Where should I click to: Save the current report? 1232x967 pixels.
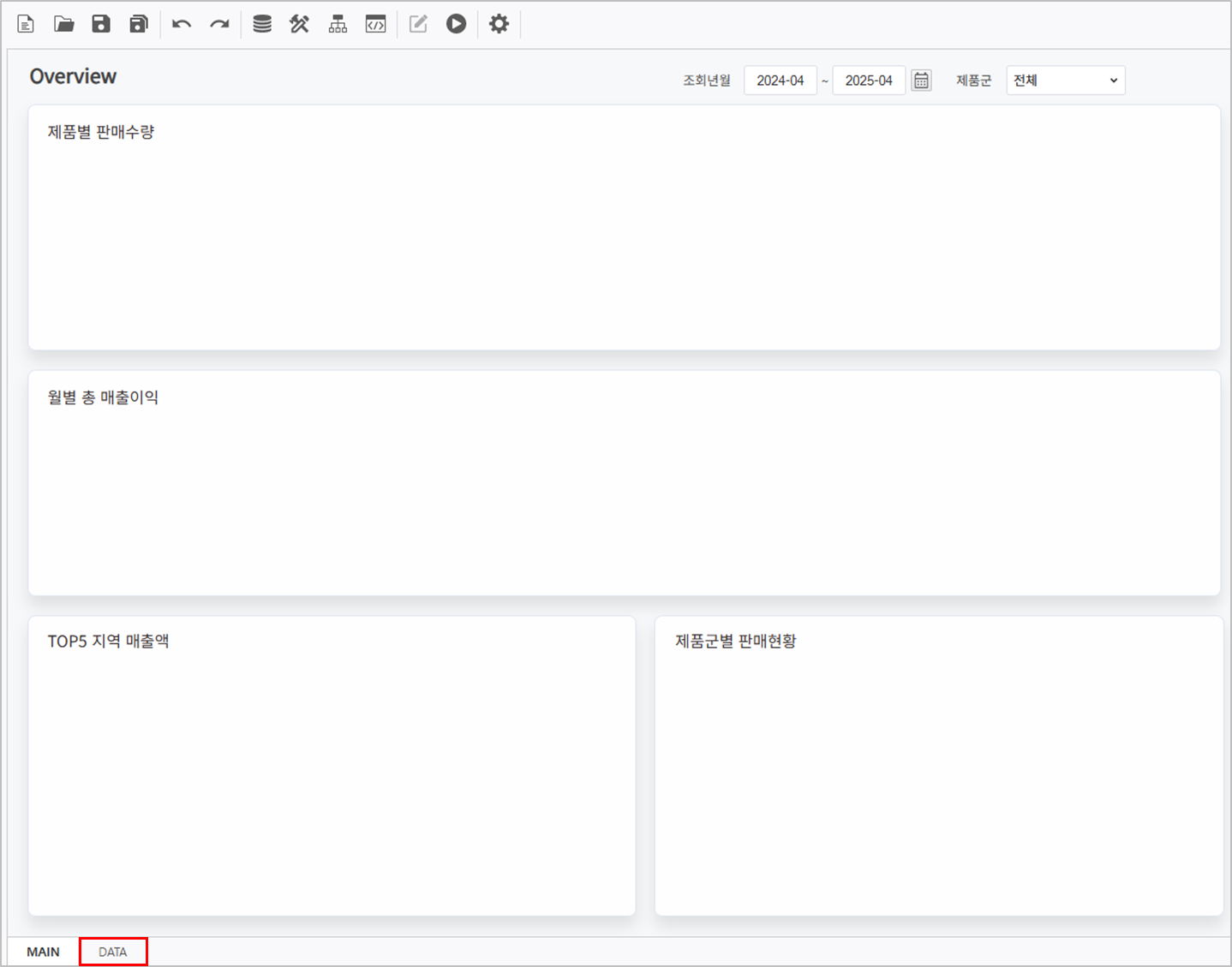point(101,24)
